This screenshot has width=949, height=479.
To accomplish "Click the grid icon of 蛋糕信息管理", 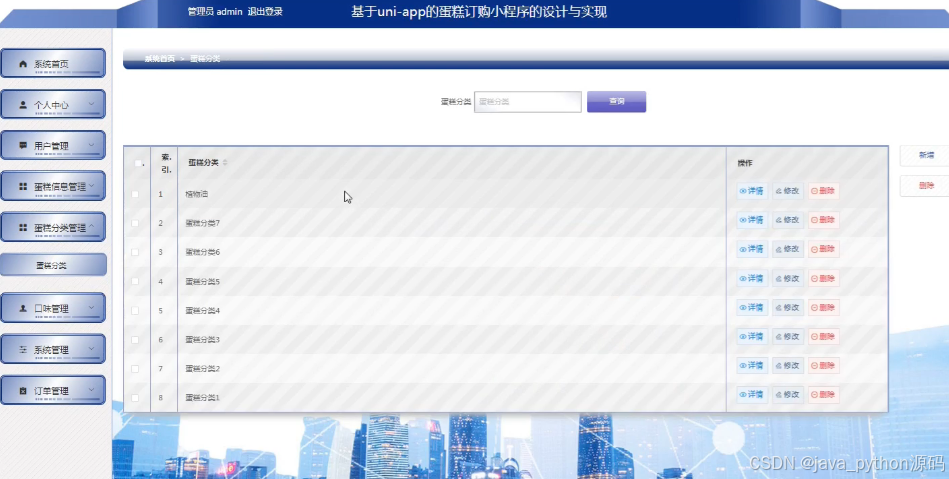I will click(23, 187).
